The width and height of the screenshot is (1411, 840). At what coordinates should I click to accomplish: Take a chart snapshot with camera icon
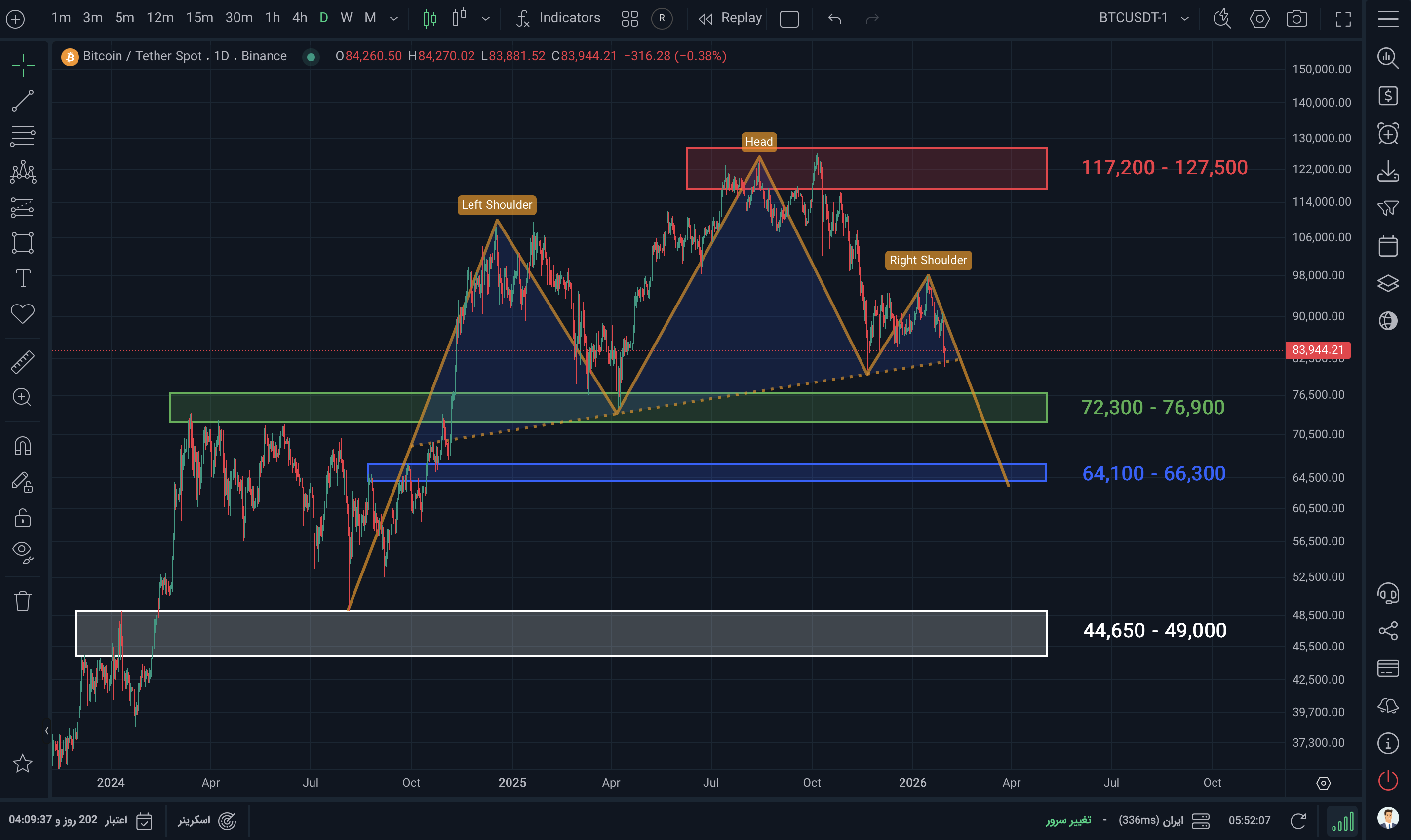[1296, 19]
